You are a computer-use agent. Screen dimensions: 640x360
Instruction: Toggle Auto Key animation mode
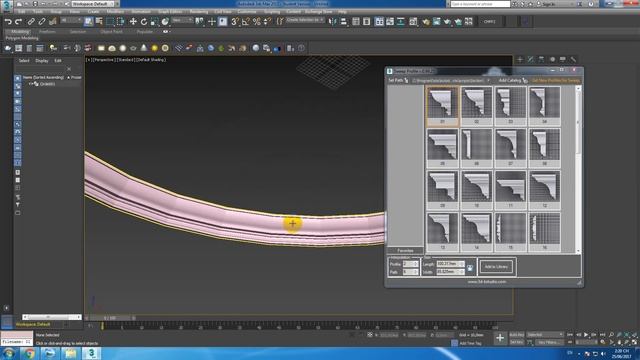pos(517,335)
